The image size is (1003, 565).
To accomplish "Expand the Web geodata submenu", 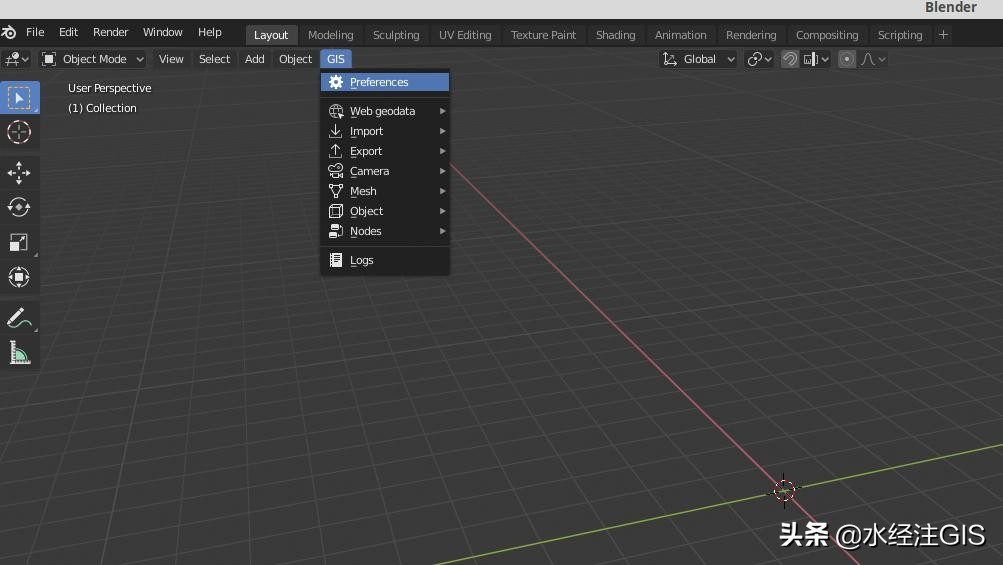I will [x=383, y=111].
